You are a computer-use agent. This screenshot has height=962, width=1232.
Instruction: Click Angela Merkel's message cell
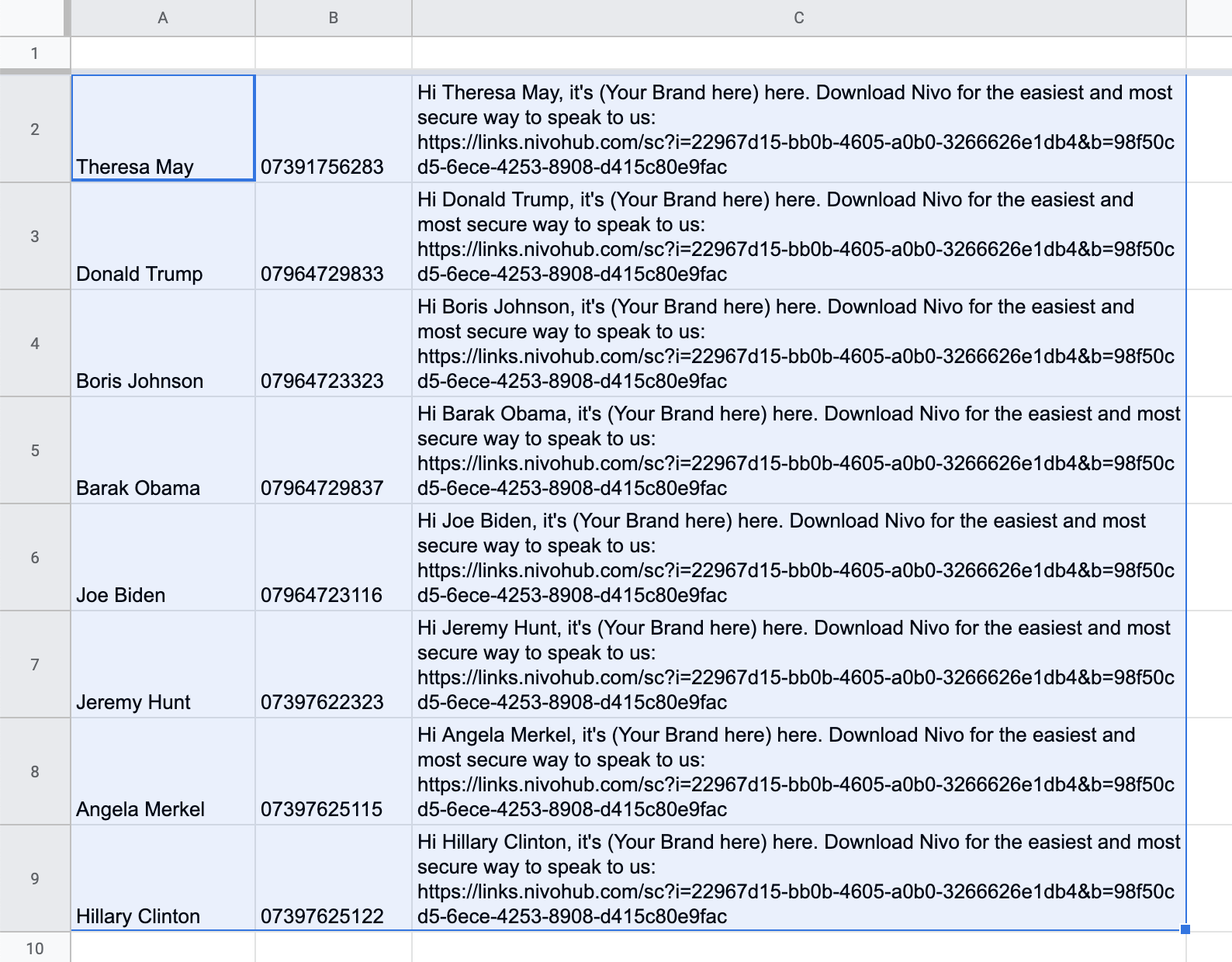[x=798, y=772]
